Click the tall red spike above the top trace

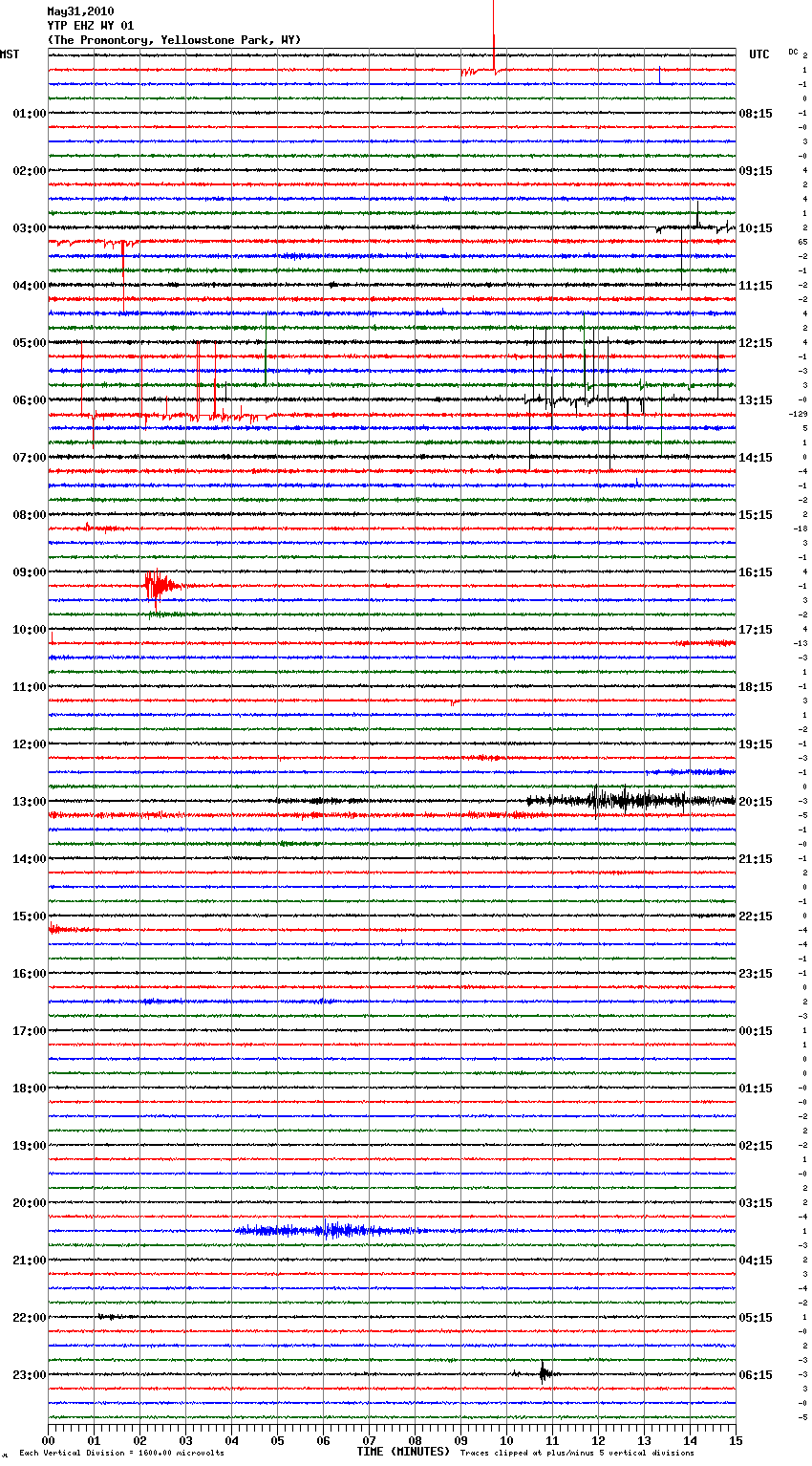pos(494,35)
